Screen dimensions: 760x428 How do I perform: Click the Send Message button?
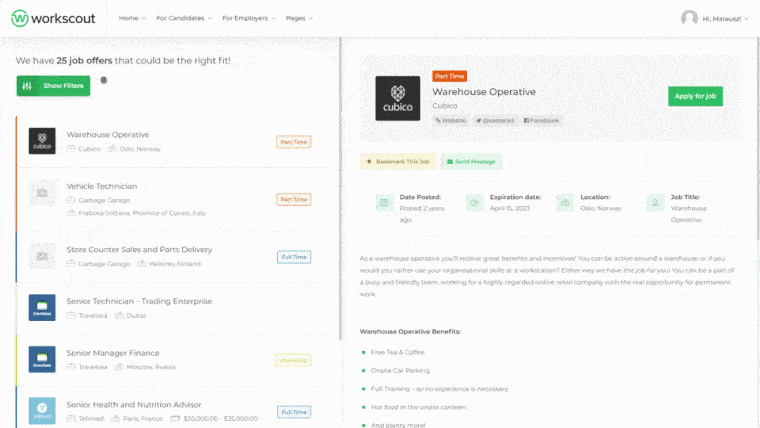pyautogui.click(x=472, y=161)
